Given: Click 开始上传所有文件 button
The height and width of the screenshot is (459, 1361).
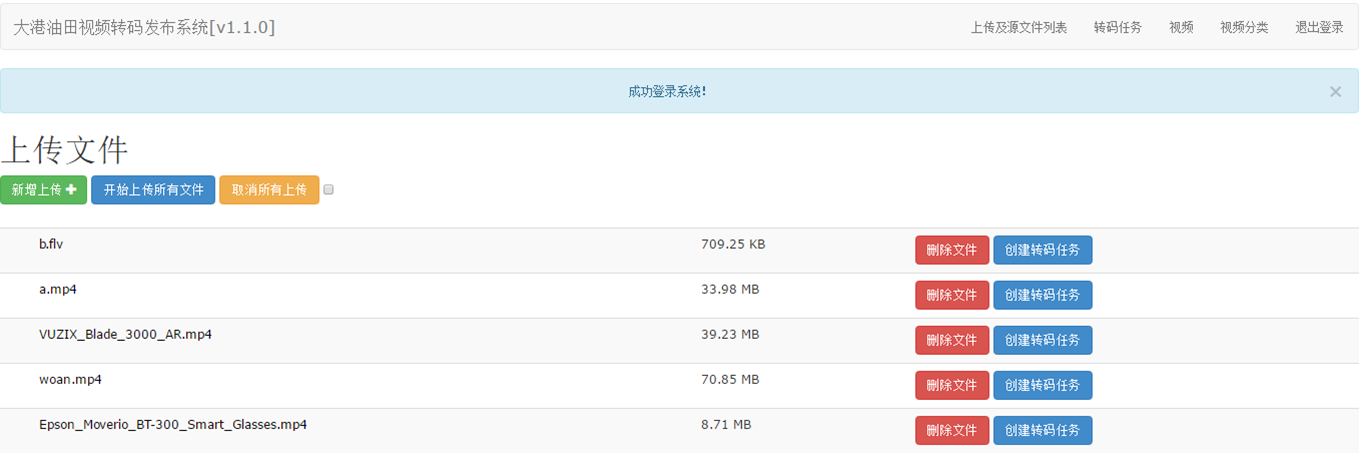Looking at the screenshot, I should tap(153, 190).
